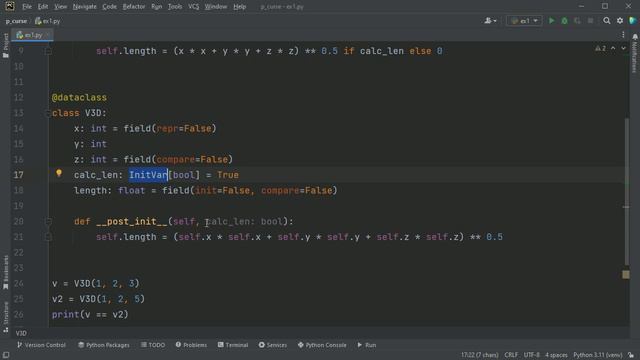Click the yellow warning stripe marker on scrollbar
The width and height of the screenshot is (640, 360).
click(x=626, y=275)
